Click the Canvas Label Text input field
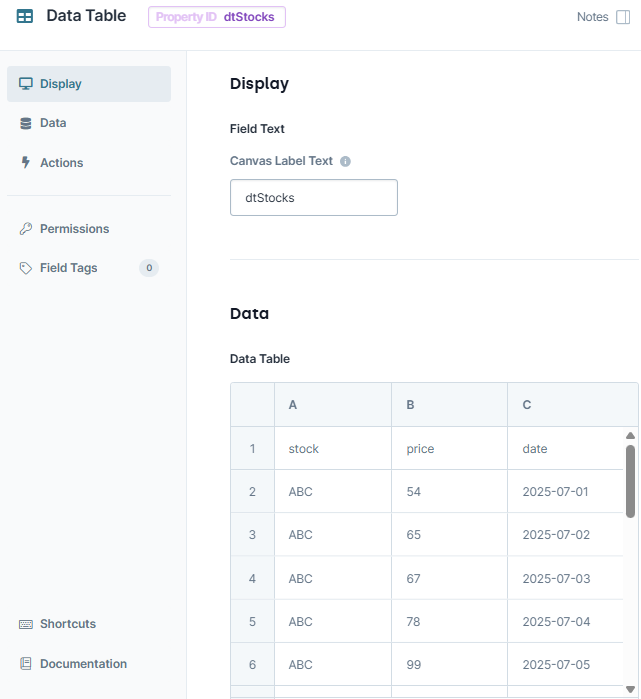The height and width of the screenshot is (699, 641). click(x=314, y=198)
